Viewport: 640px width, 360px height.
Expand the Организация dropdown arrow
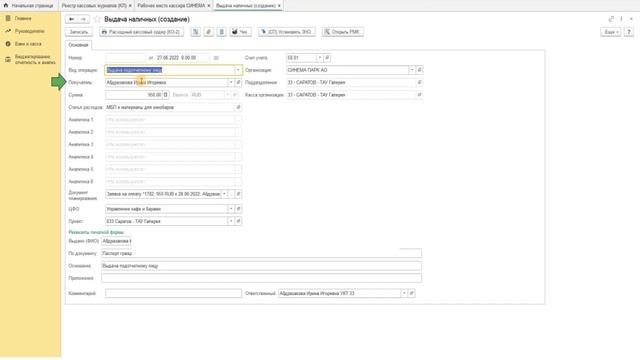click(x=412, y=70)
